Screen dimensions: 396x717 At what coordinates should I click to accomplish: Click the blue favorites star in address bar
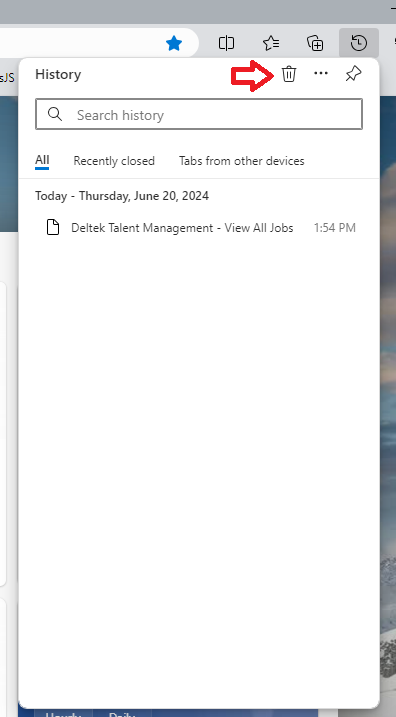click(174, 43)
